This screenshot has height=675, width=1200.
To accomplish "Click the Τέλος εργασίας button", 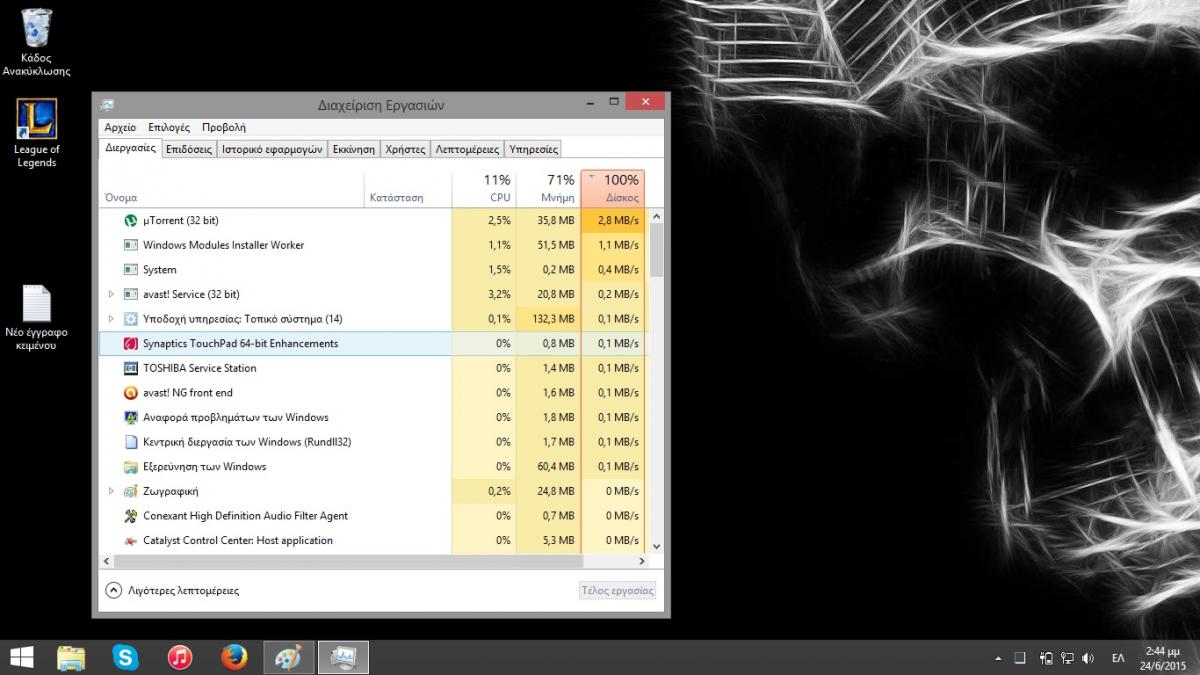I will 617,590.
